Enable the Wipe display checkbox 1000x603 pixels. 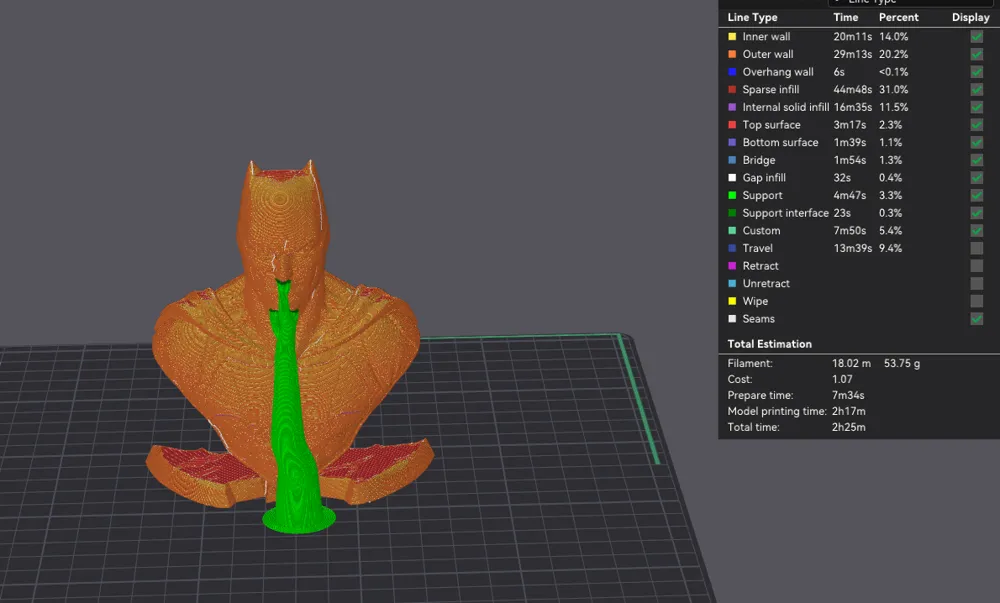coord(976,302)
